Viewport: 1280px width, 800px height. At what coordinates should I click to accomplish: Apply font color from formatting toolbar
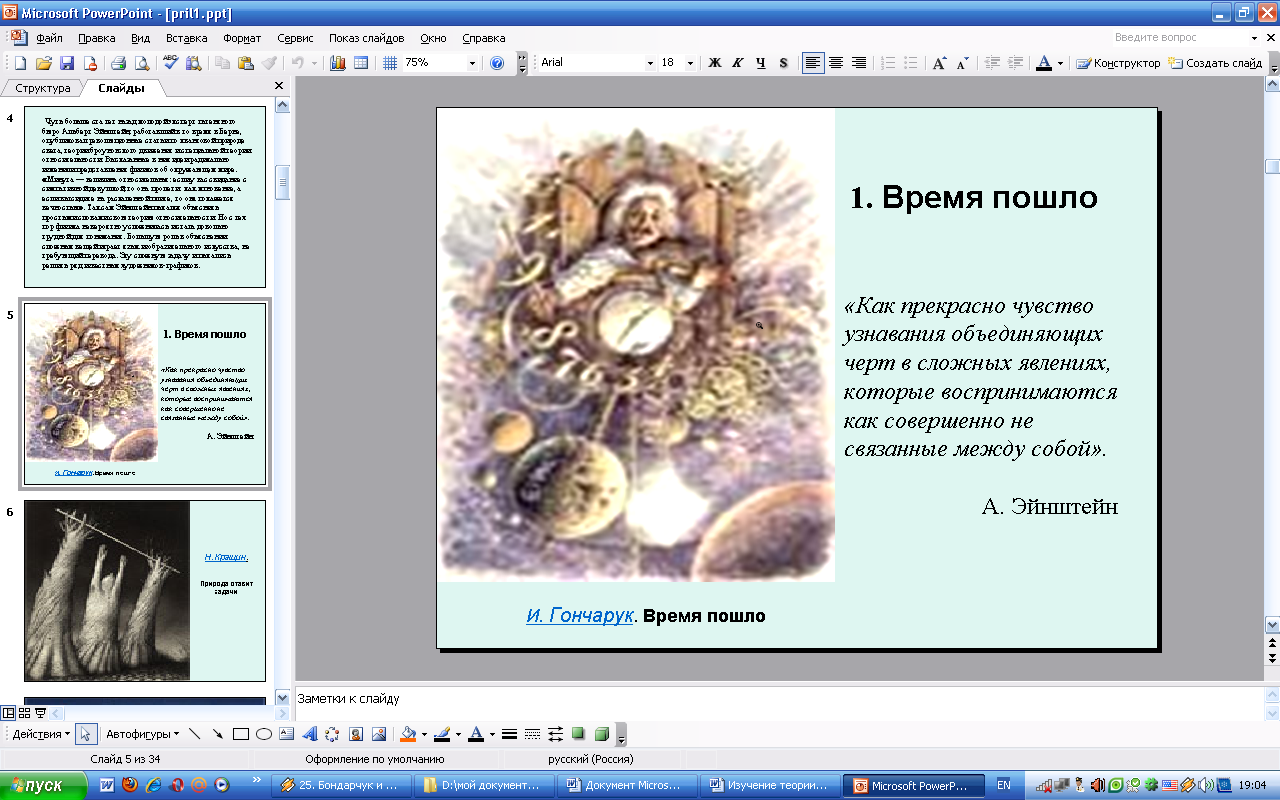pos(1044,63)
